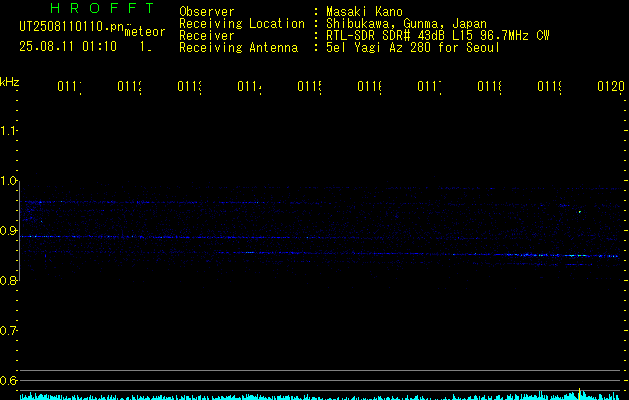The height and width of the screenshot is (400, 629).
Task: Click the 'Receiving Location' label
Action: click(242, 24)
